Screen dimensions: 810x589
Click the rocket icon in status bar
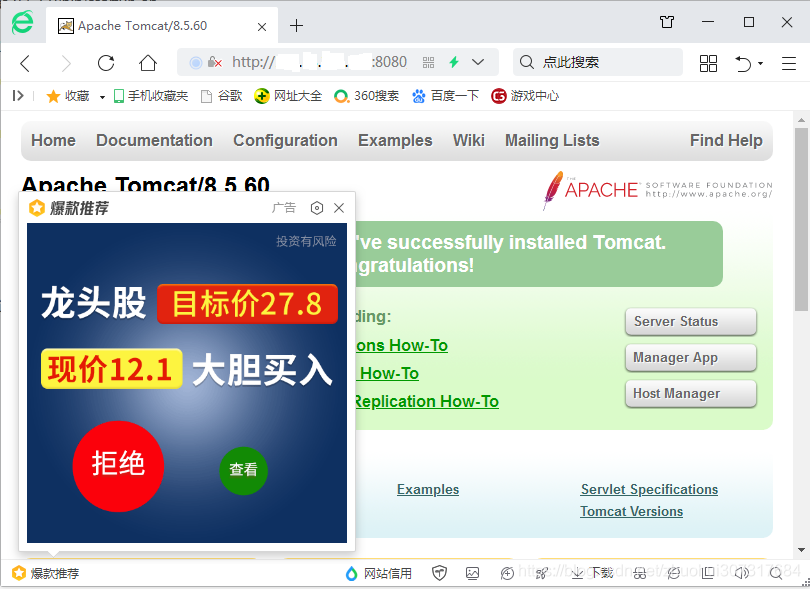pos(541,573)
